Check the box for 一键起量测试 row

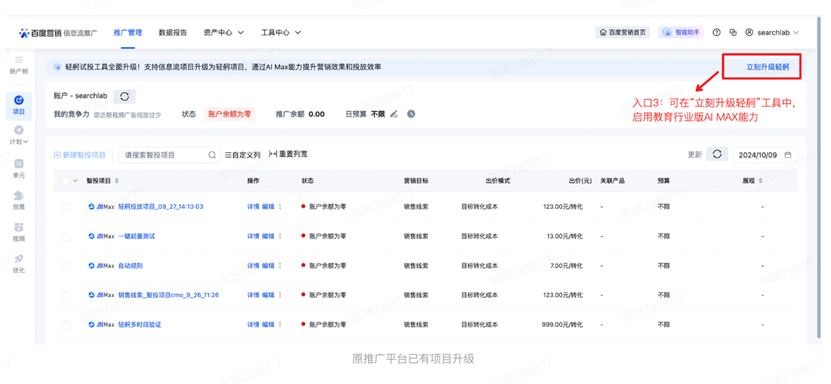66,237
